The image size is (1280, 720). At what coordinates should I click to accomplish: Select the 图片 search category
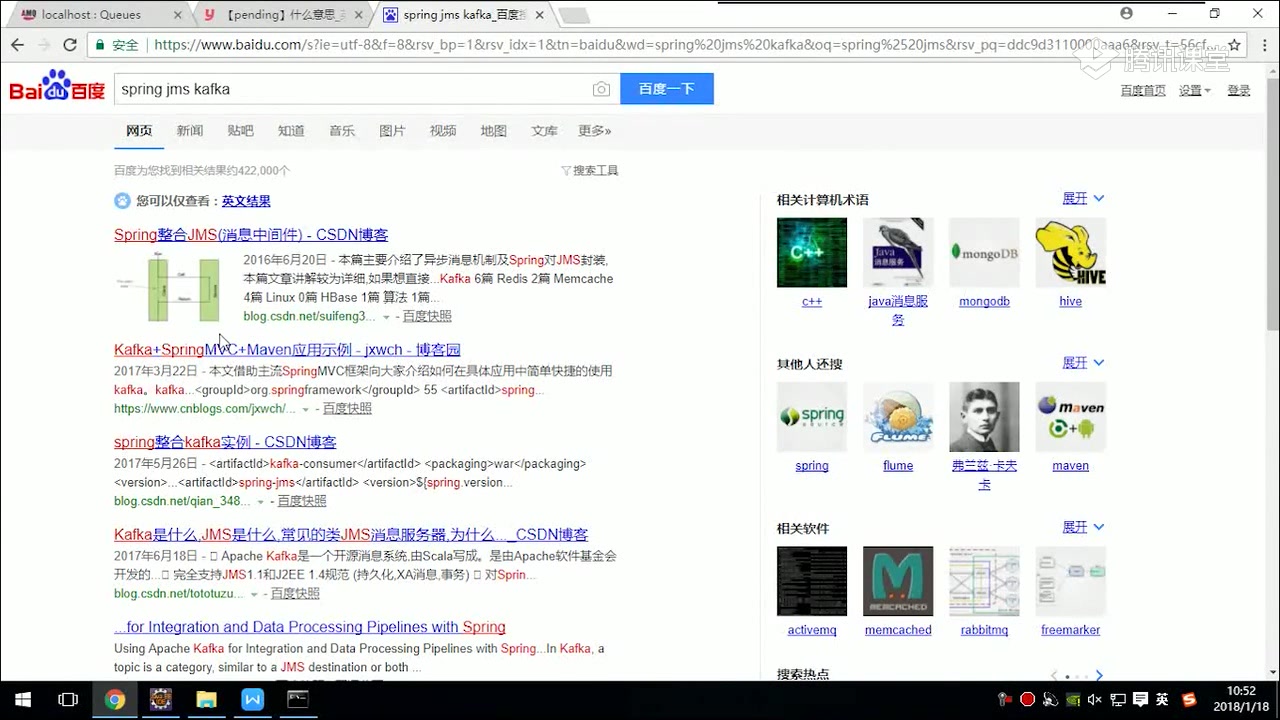pos(392,131)
